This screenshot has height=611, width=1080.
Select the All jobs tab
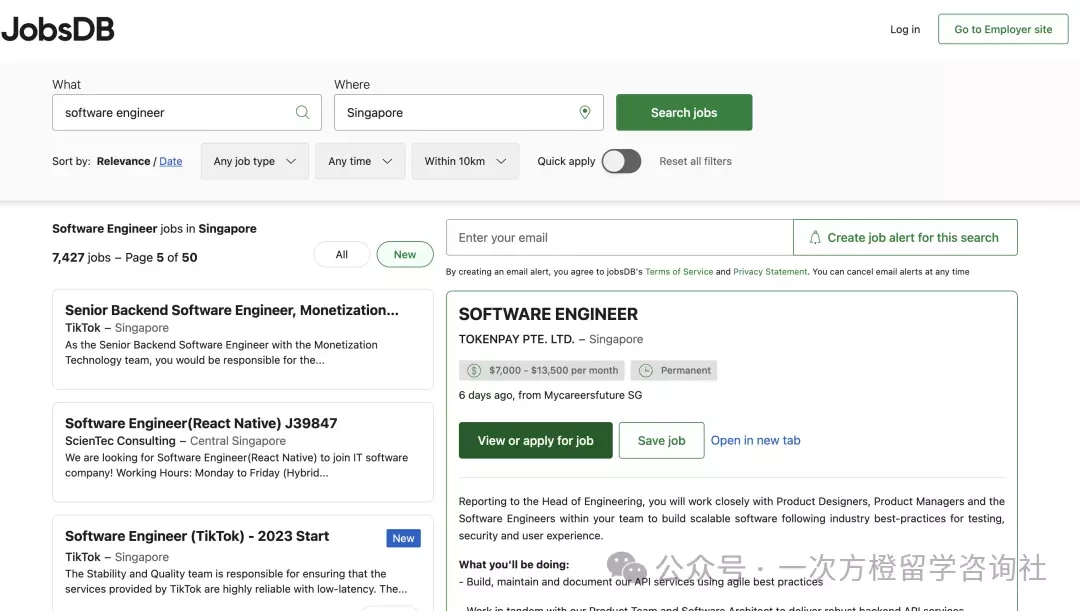(x=342, y=255)
